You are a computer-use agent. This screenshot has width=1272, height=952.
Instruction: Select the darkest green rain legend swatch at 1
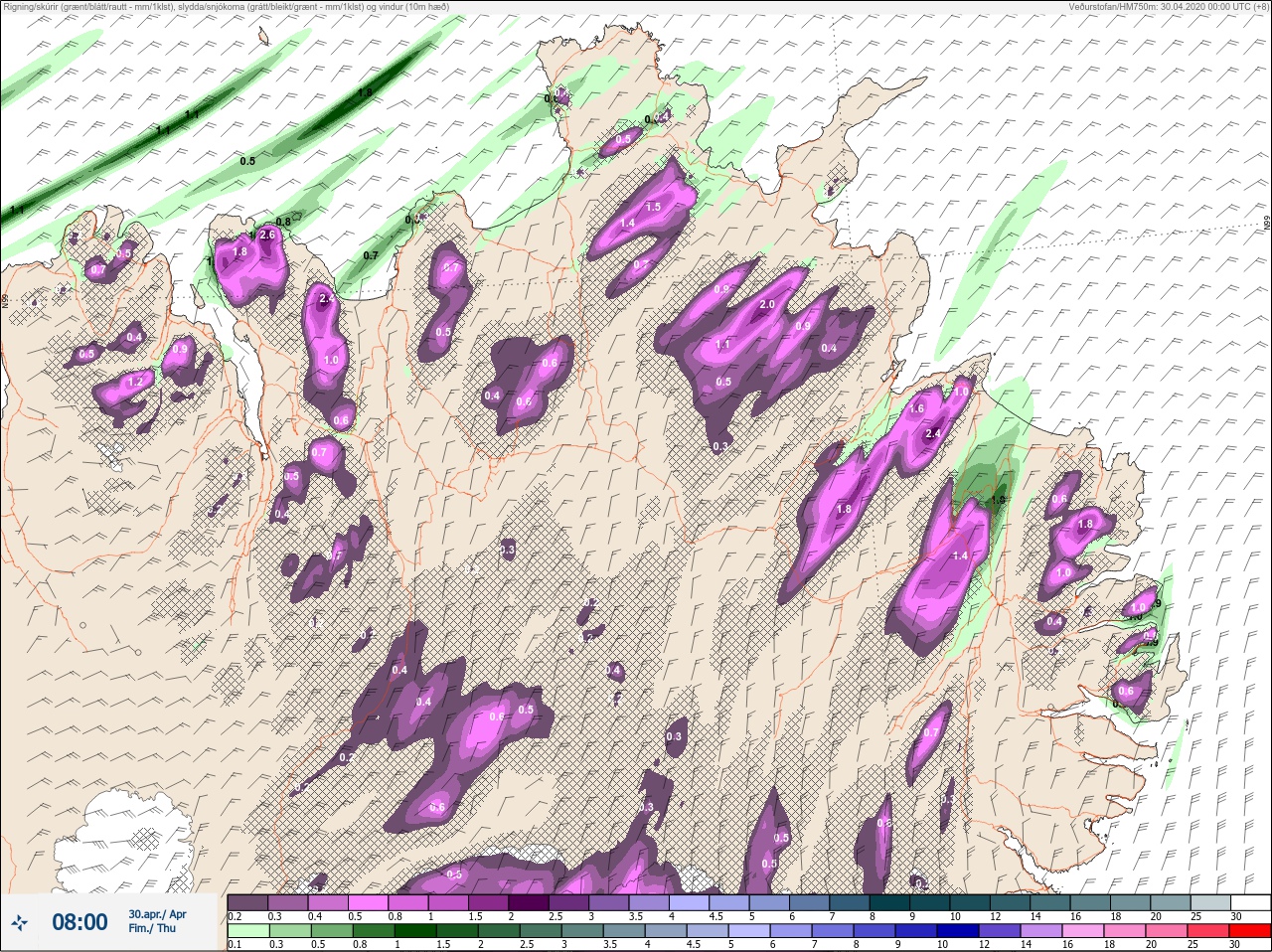415,931
